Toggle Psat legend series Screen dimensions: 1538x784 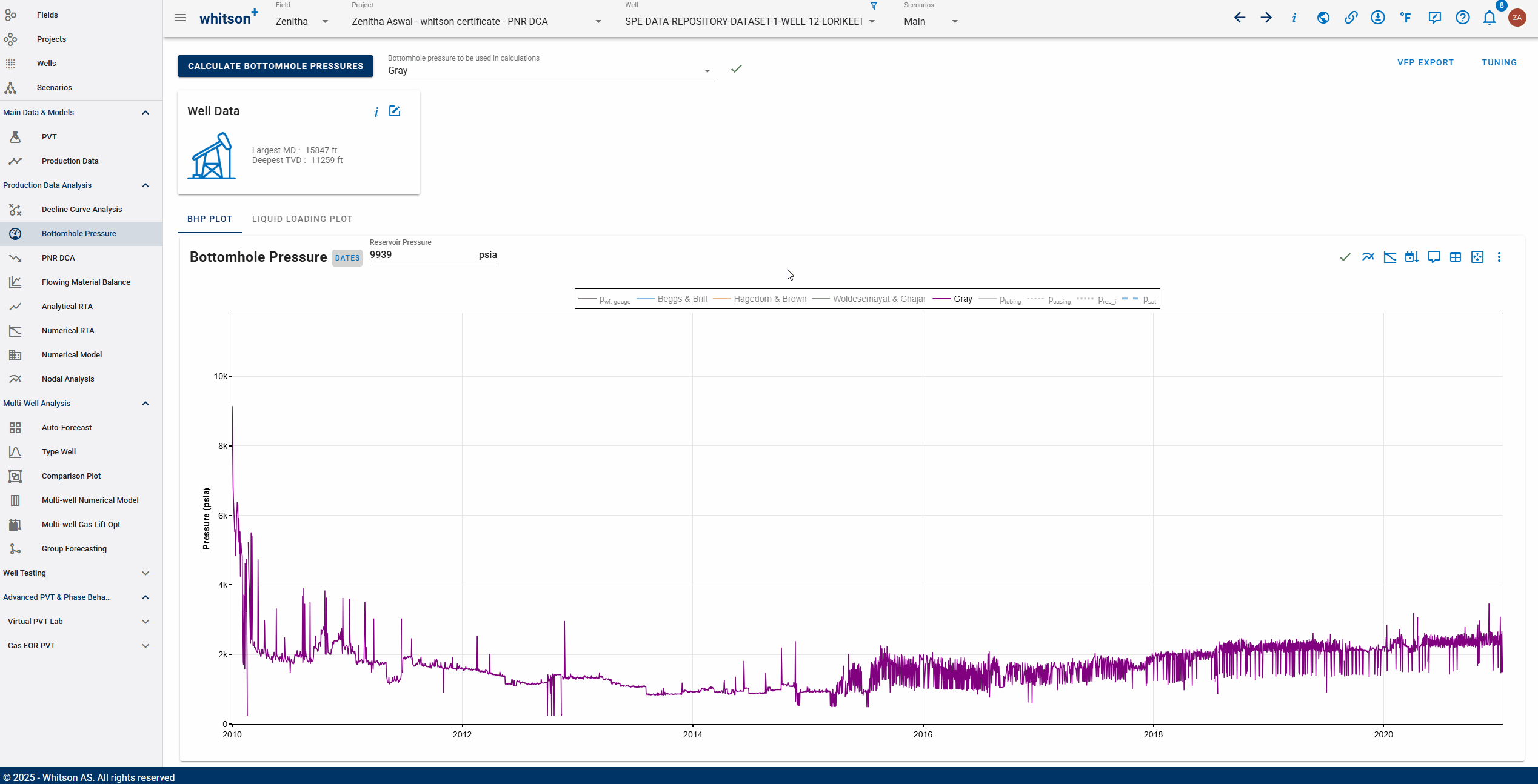(1139, 299)
